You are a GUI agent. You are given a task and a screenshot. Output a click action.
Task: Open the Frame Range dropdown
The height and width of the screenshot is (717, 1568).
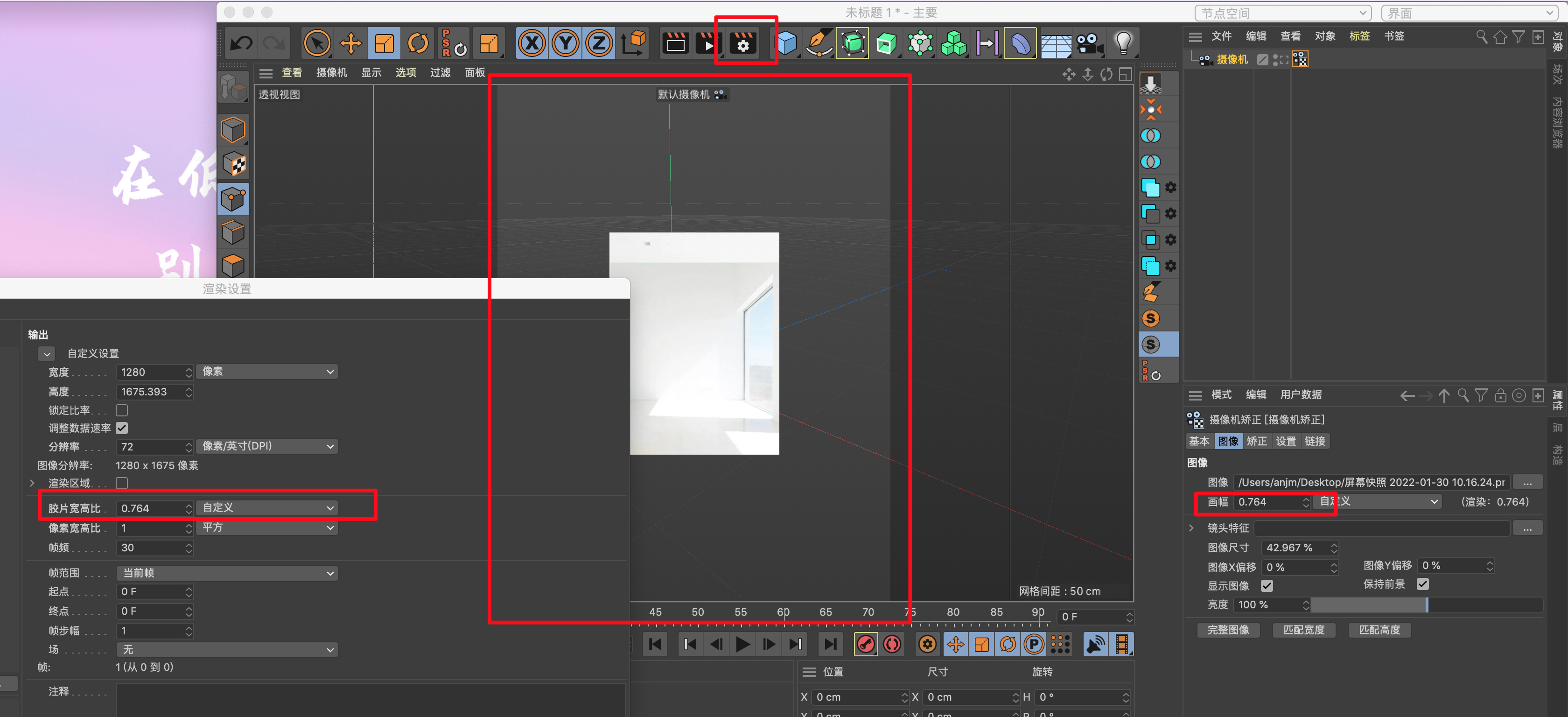pos(227,573)
